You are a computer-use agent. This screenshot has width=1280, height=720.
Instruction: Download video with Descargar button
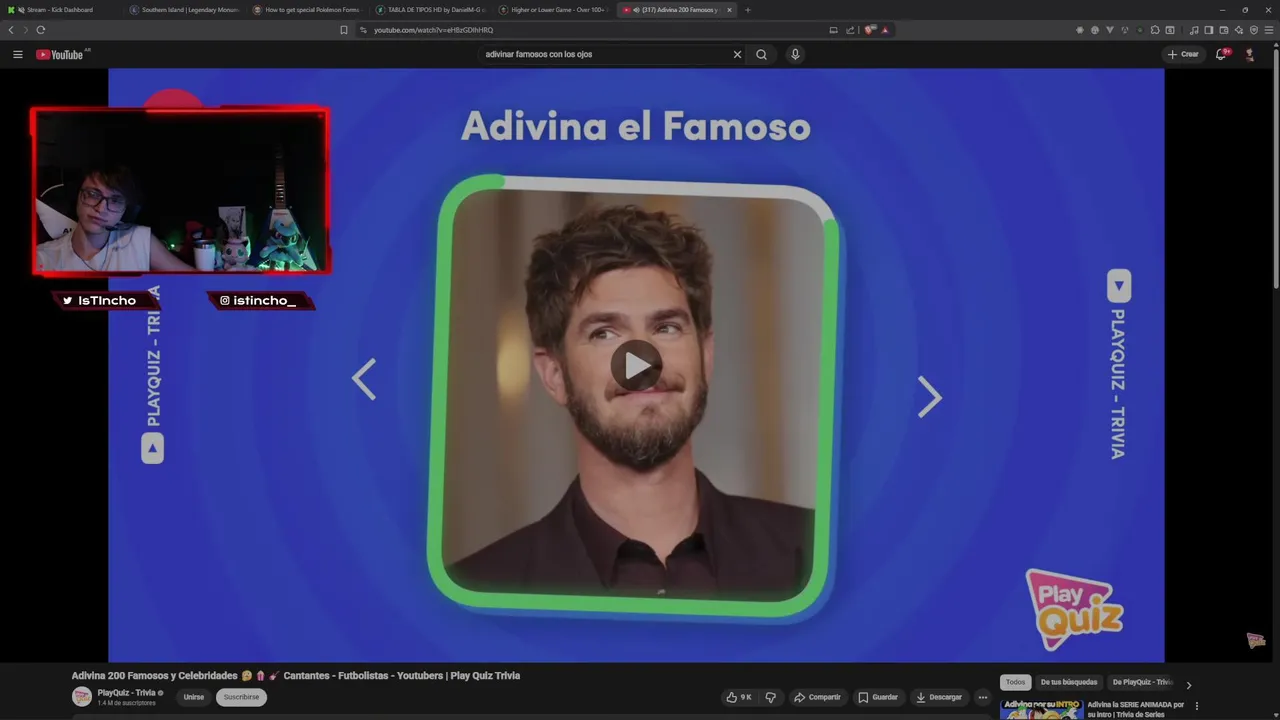(938, 697)
